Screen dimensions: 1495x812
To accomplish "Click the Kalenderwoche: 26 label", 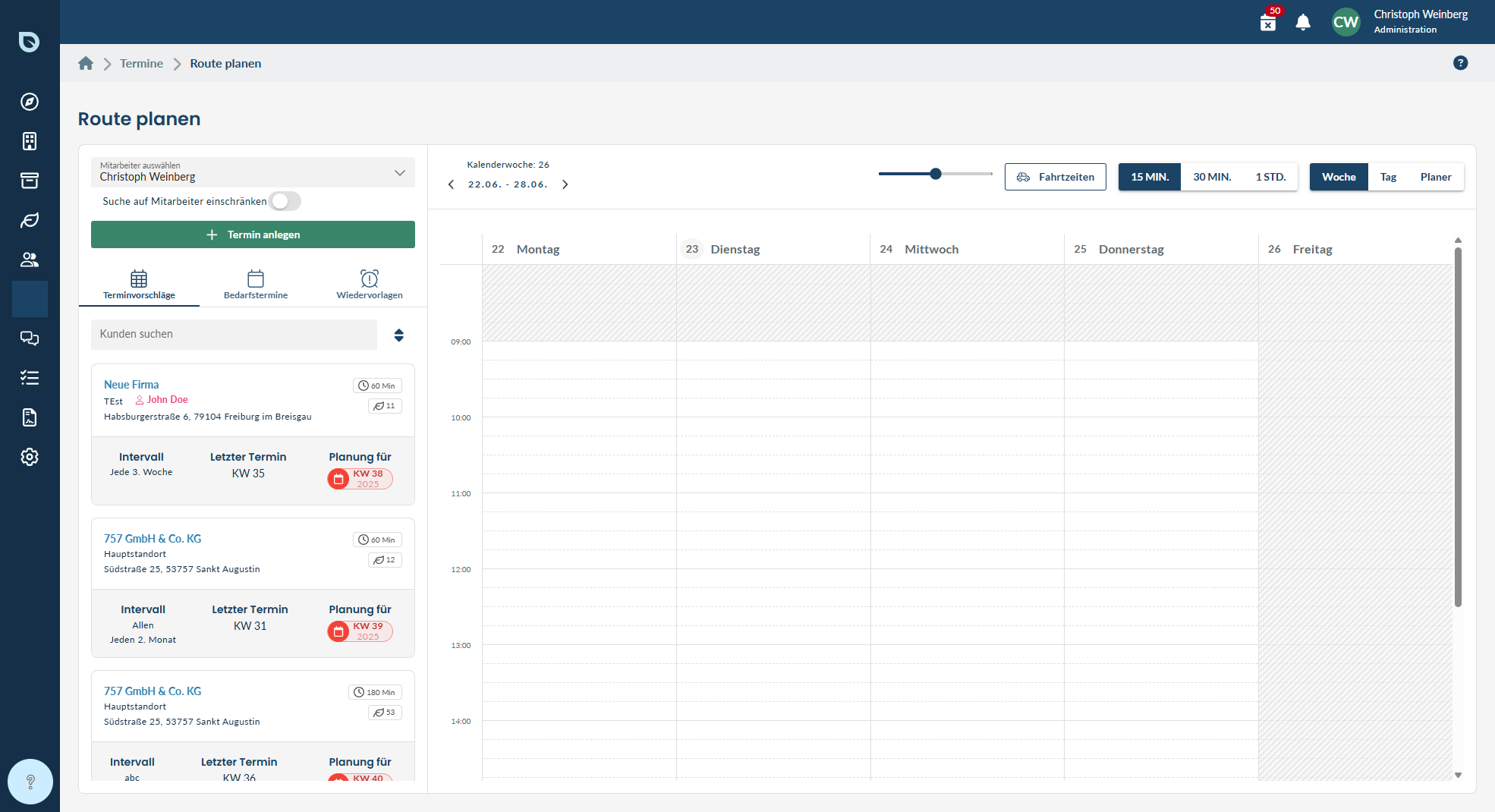I will [508, 165].
